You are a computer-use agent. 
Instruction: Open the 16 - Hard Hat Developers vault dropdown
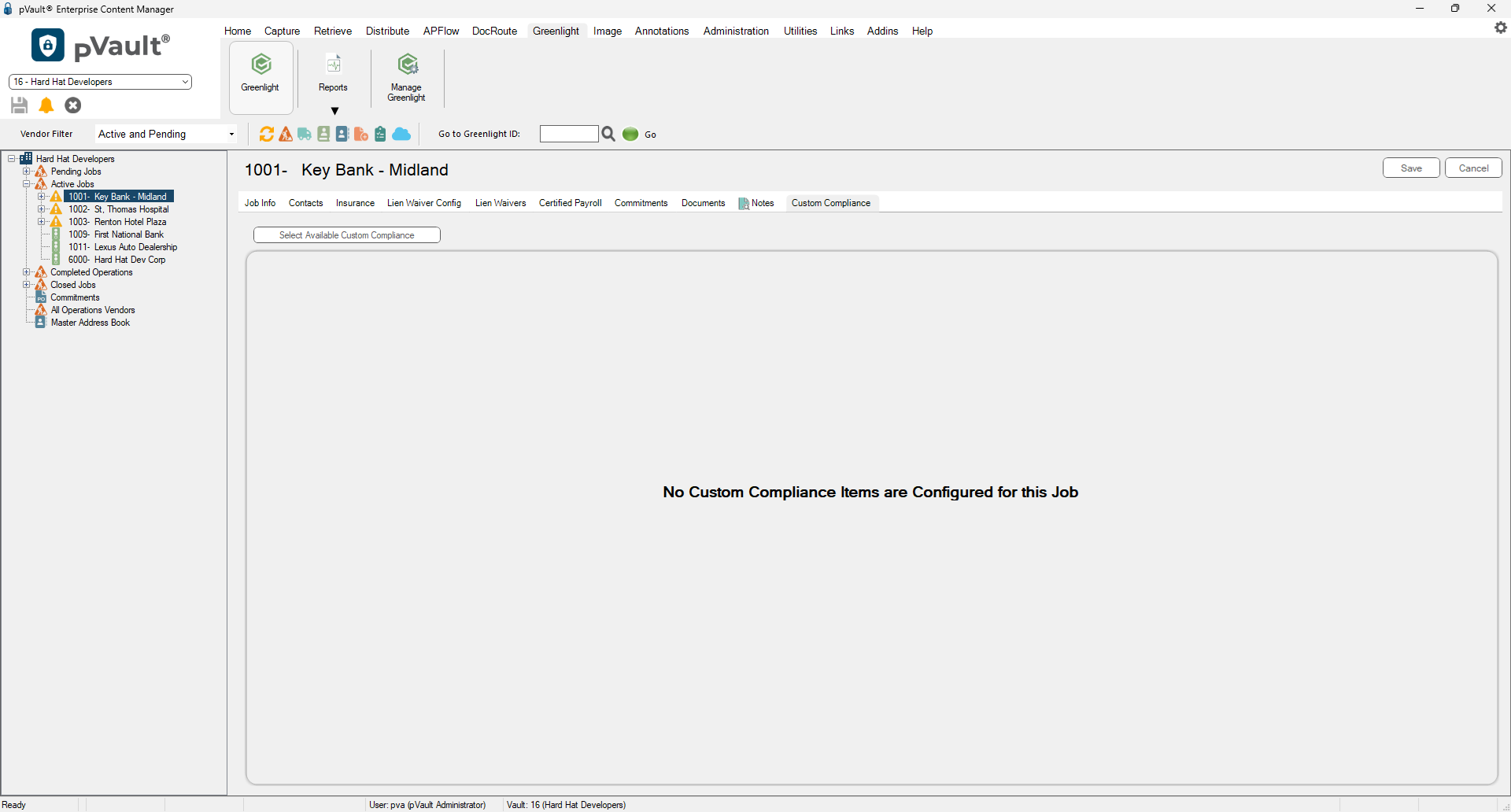(100, 82)
